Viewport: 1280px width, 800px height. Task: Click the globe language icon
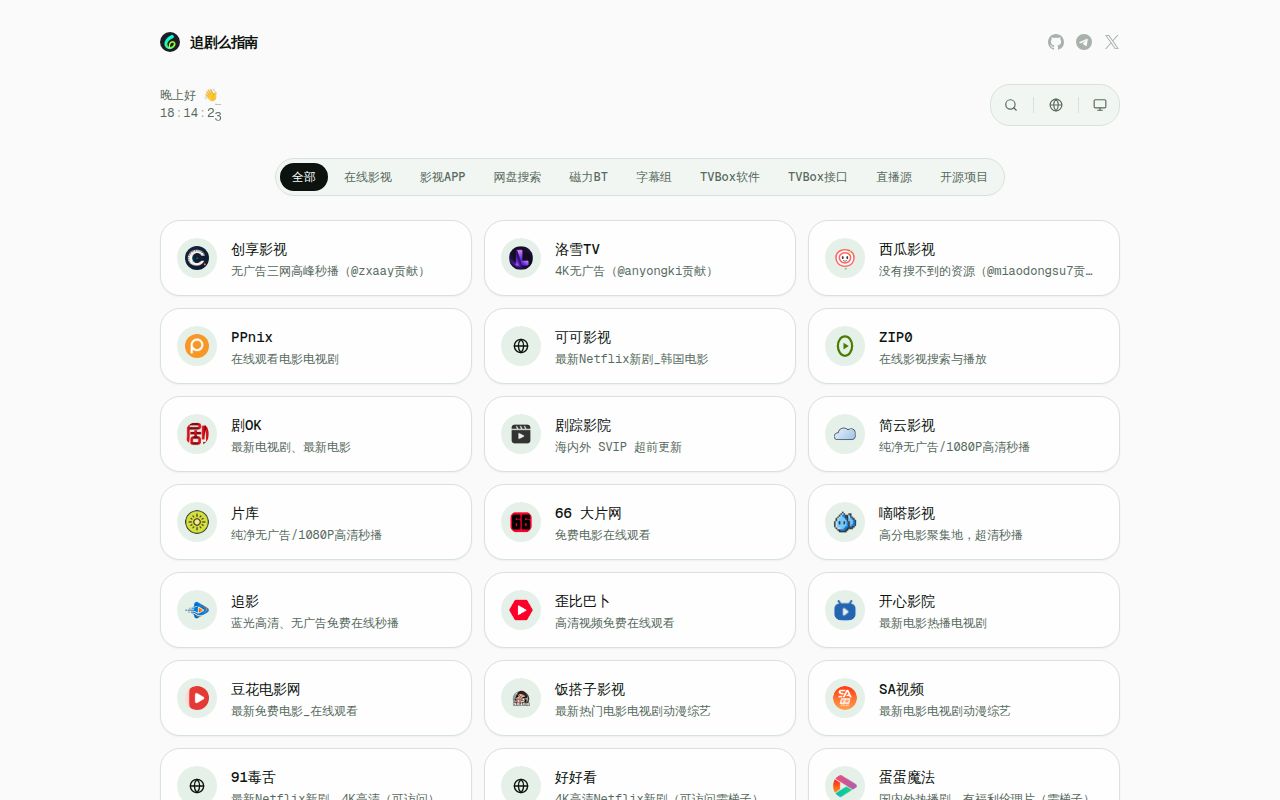pyautogui.click(x=1056, y=105)
